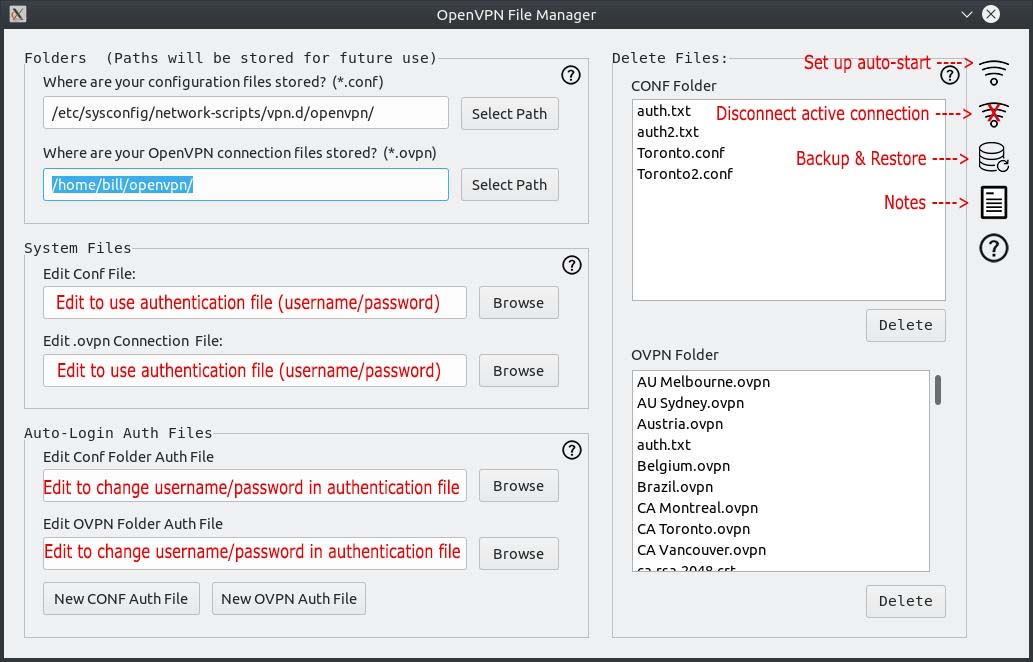
Task: Click the Edit Conf File input field
Action: pos(255,302)
